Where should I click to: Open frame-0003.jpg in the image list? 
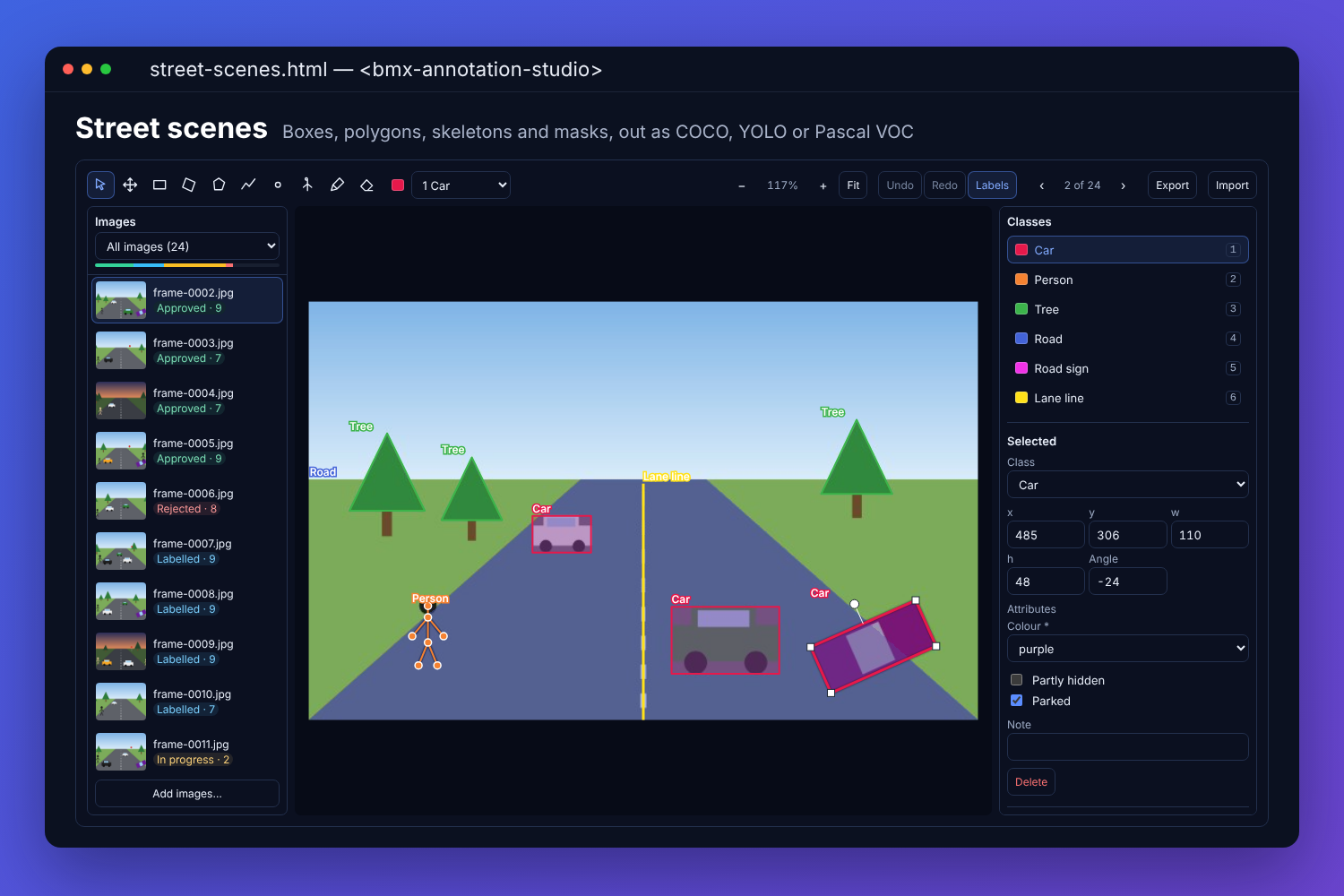pos(187,350)
